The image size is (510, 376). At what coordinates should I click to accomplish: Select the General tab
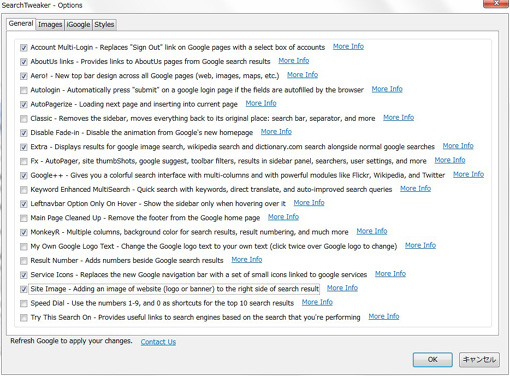point(21,24)
